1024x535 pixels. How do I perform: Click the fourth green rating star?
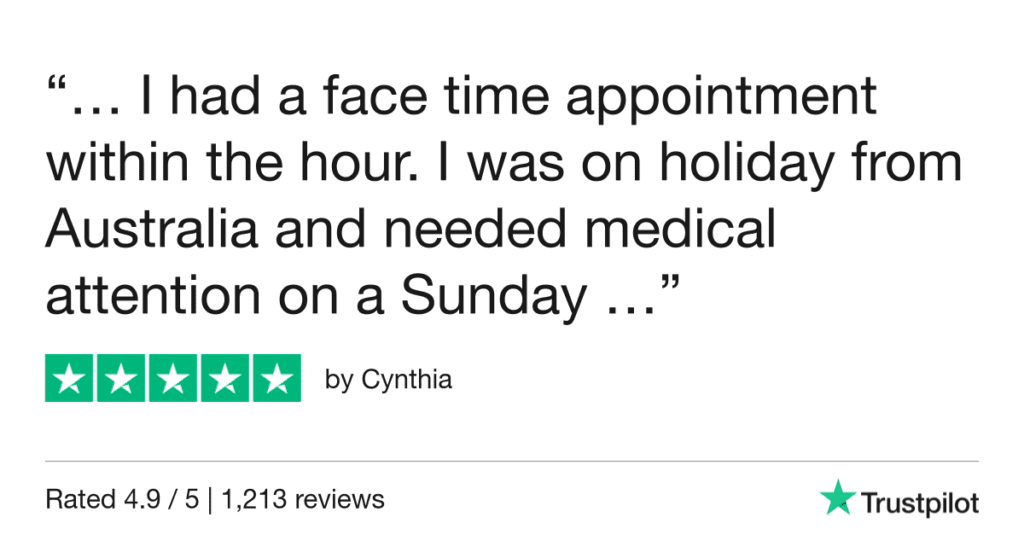(224, 379)
